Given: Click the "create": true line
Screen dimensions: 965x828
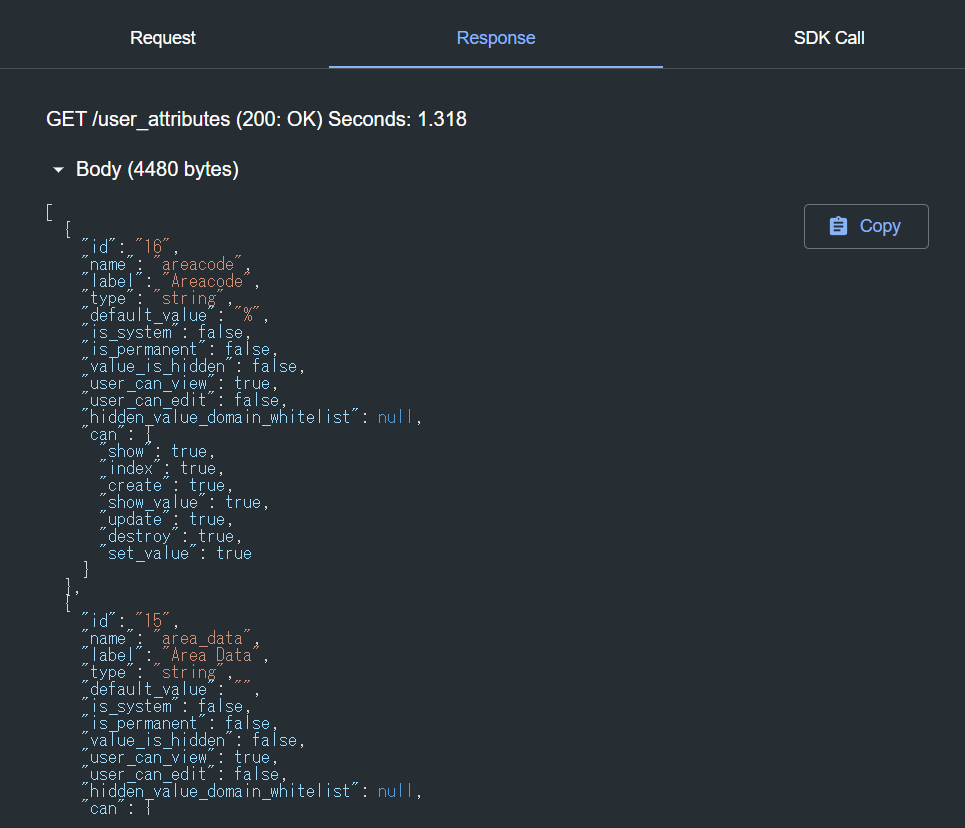Looking at the screenshot, I should (166, 485).
